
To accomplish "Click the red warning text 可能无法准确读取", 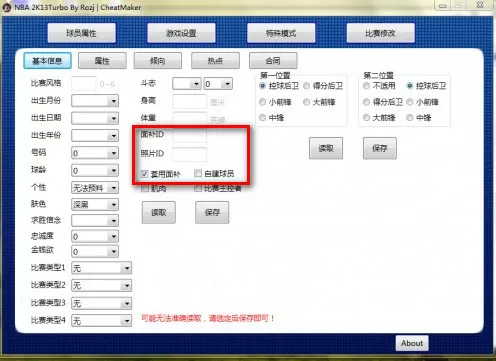I will pyautogui.click(x=171, y=318).
